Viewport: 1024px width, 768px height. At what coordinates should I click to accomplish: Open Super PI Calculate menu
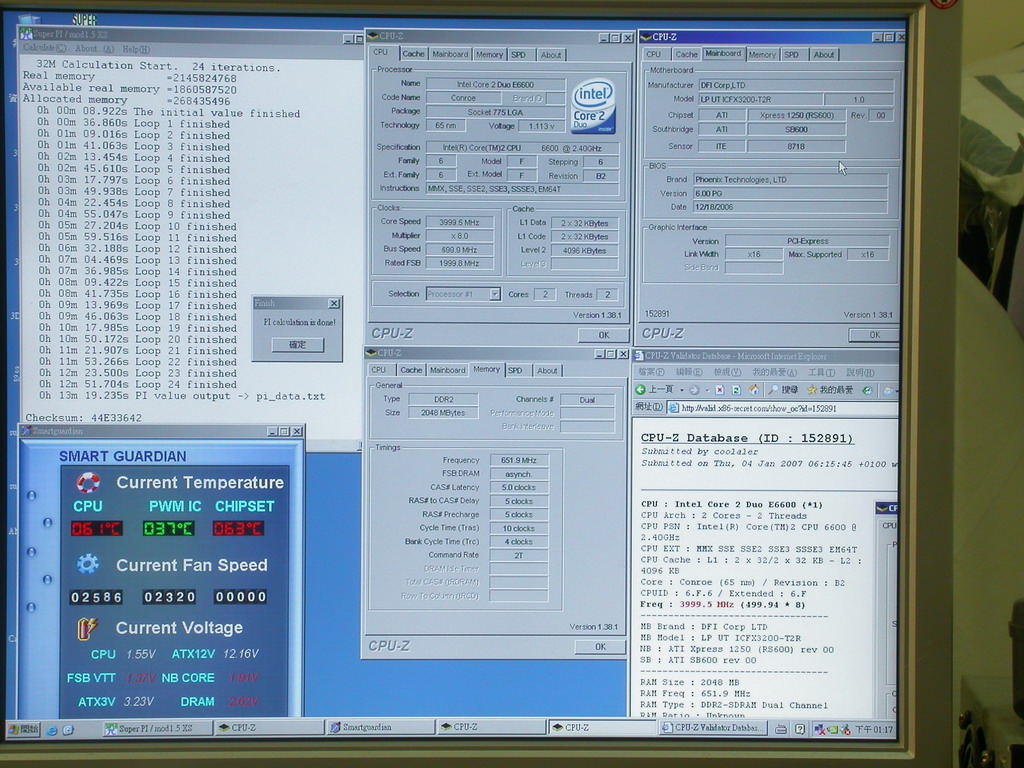(44, 48)
